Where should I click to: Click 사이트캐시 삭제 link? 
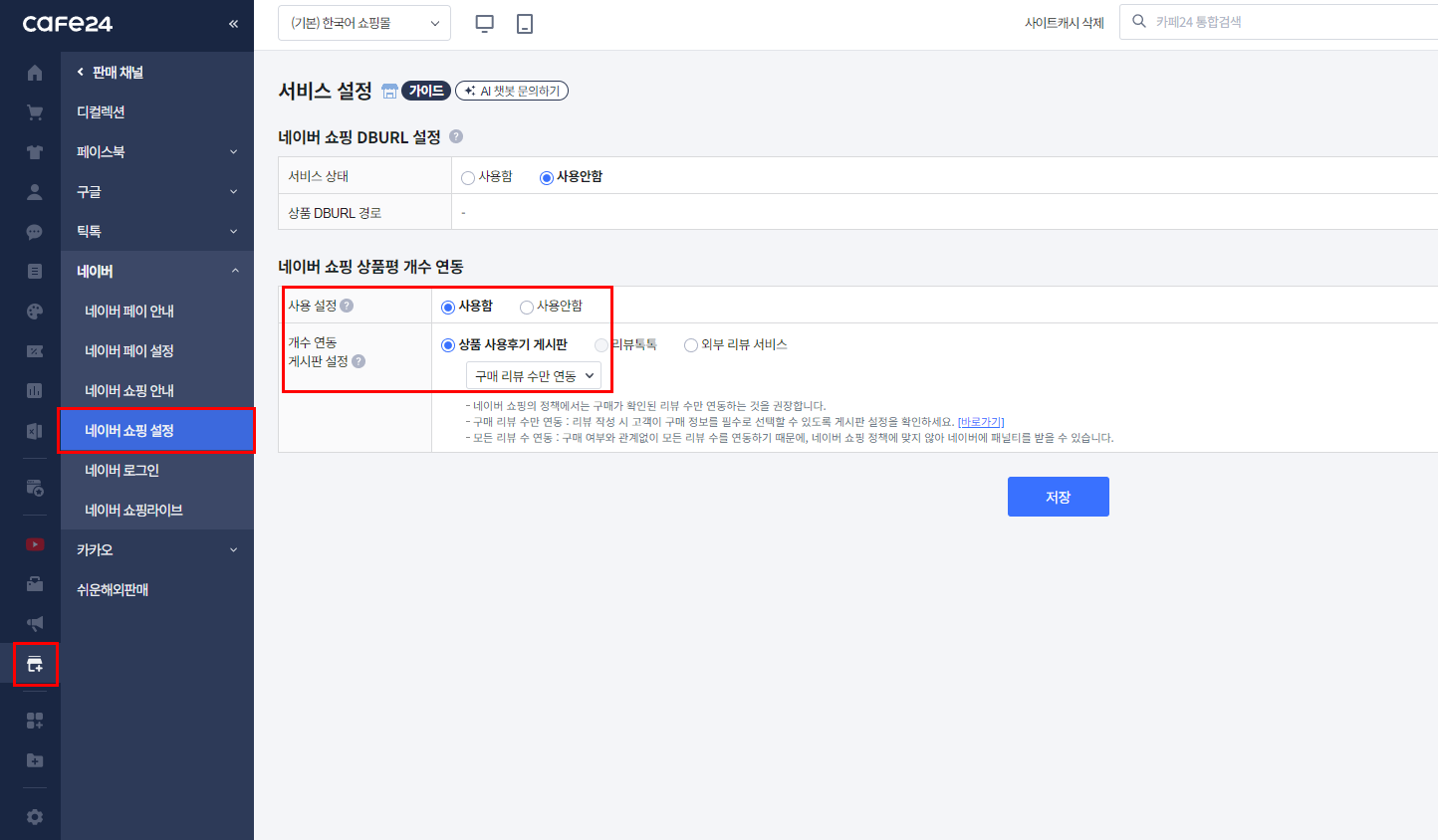tap(1065, 23)
